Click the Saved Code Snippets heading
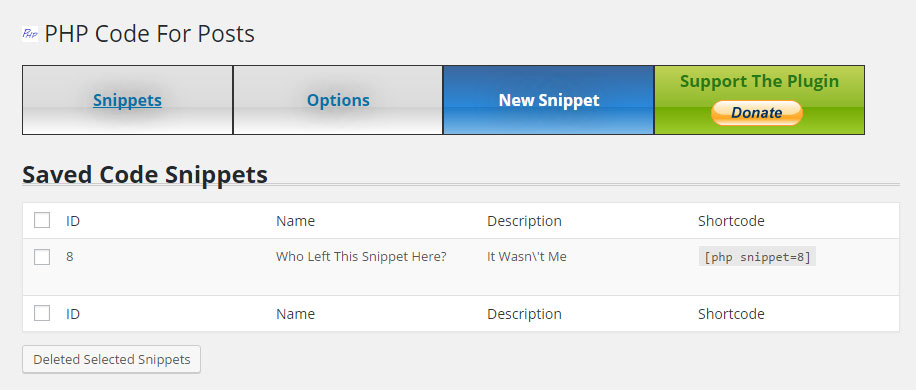The image size is (916, 390). (145, 175)
